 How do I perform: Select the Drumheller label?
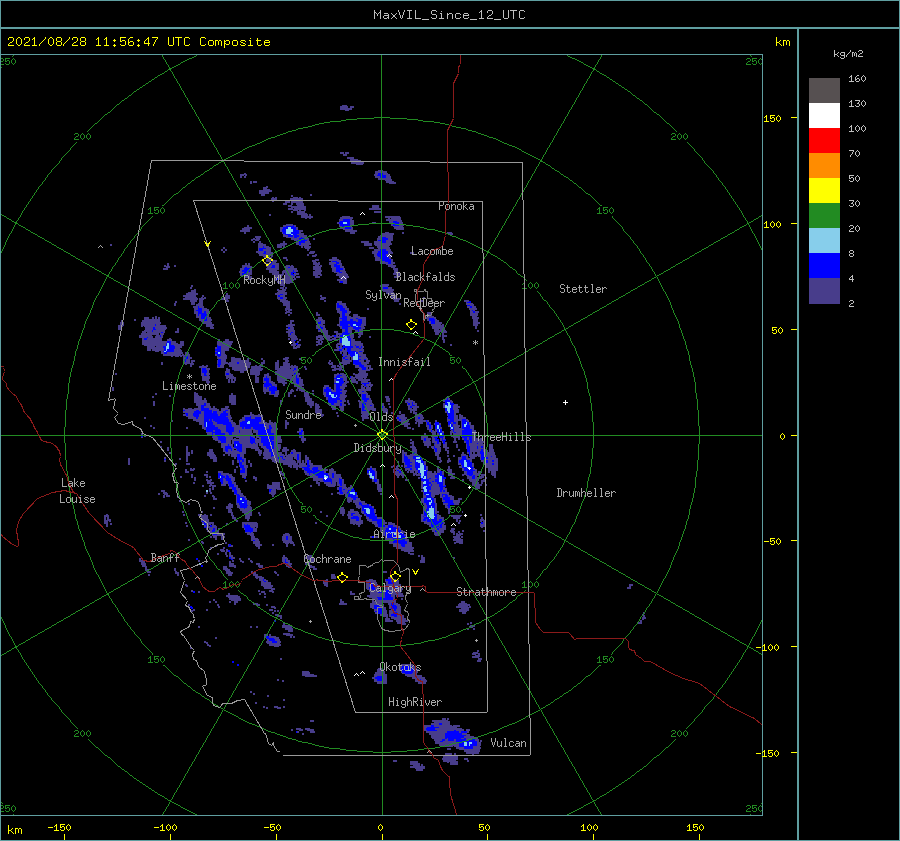(586, 493)
